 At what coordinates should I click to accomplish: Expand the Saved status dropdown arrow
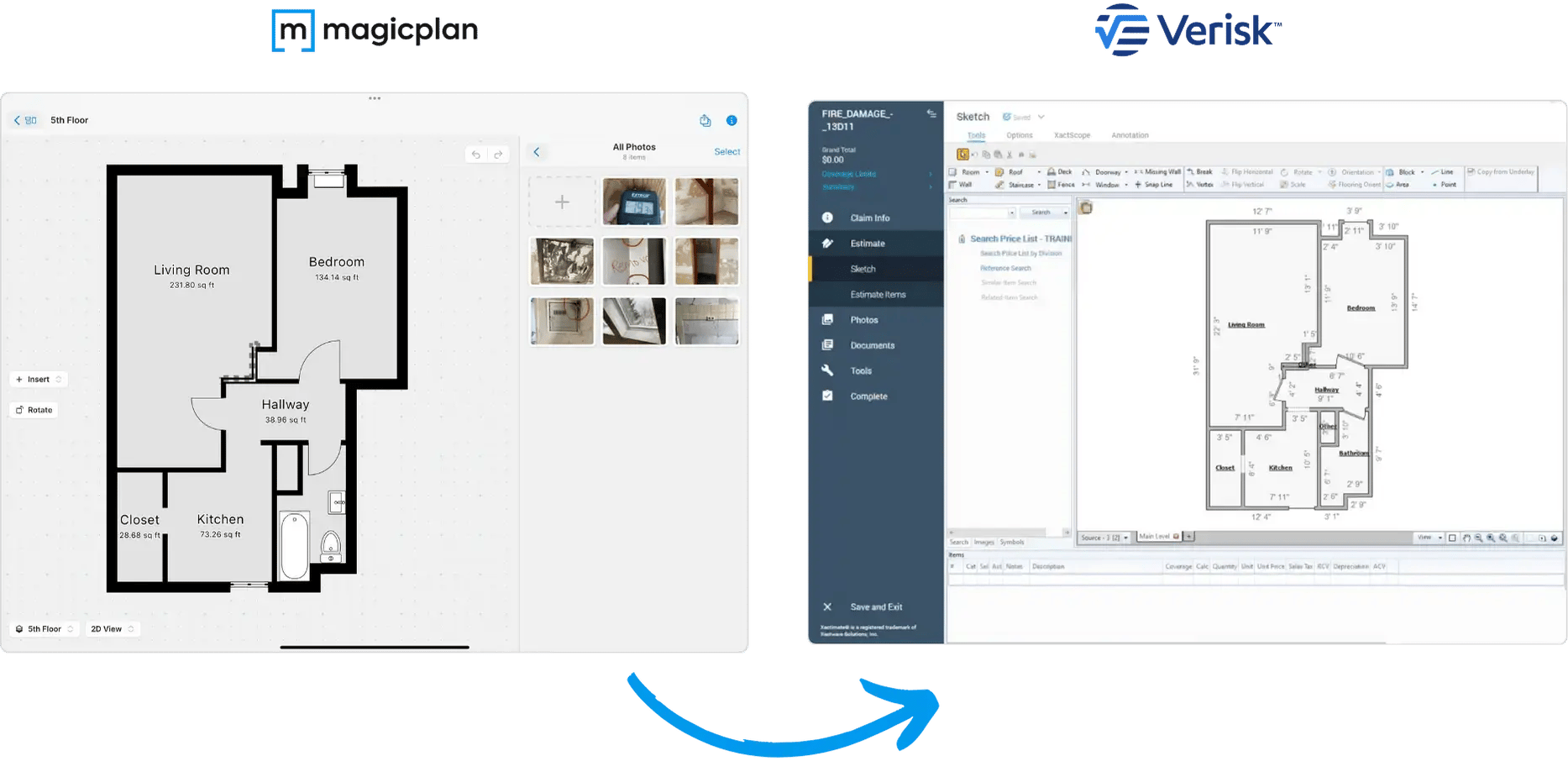pos(1041,117)
